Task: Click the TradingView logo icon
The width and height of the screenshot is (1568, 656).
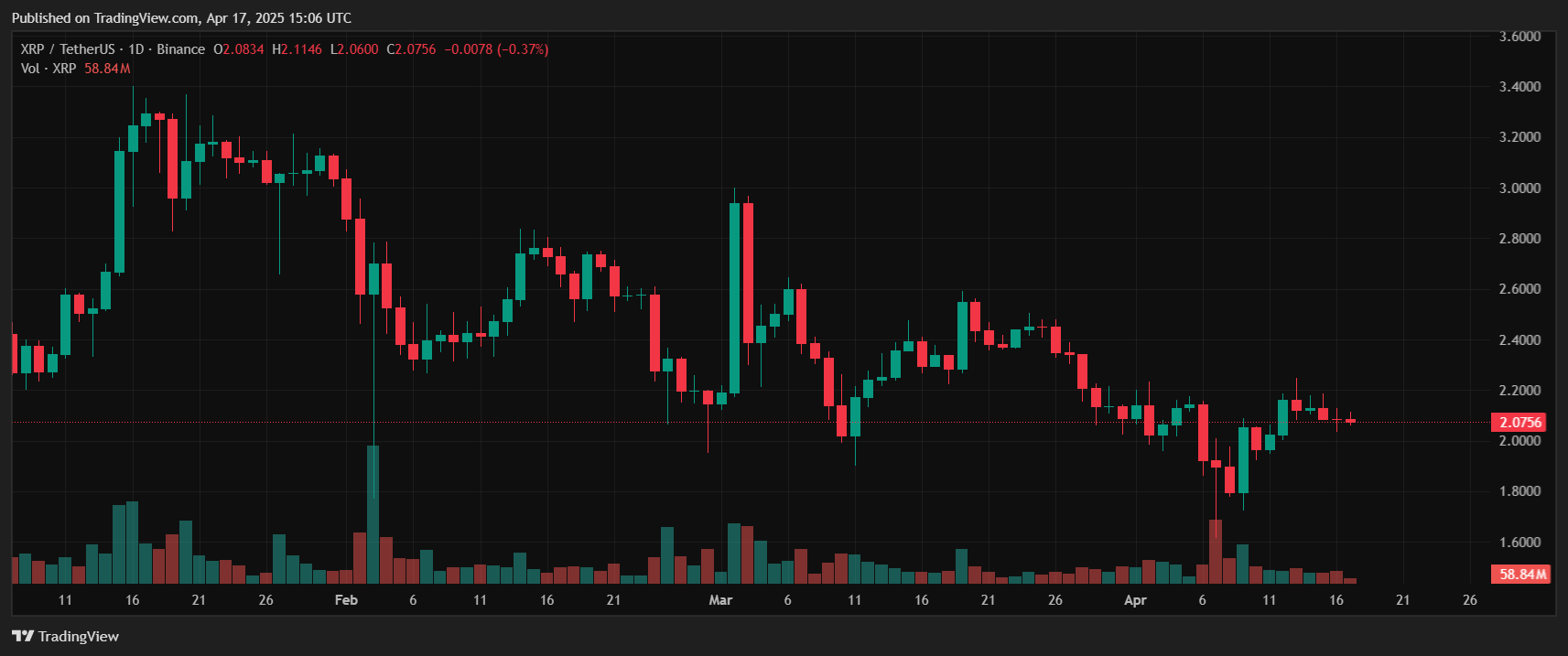Action: [23, 636]
